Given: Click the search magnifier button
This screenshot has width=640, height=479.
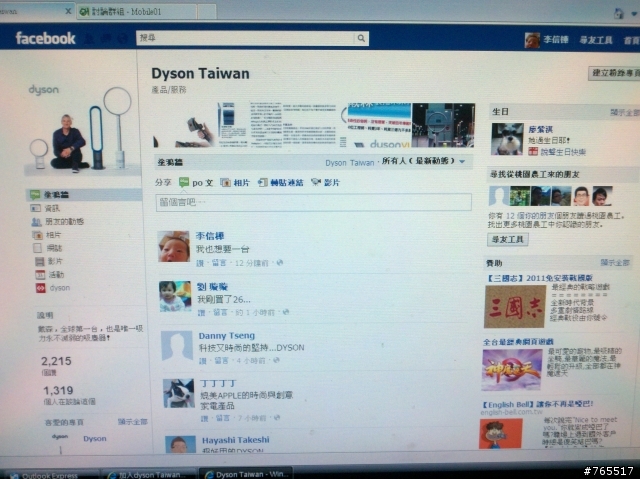Looking at the screenshot, I should coord(361,38).
